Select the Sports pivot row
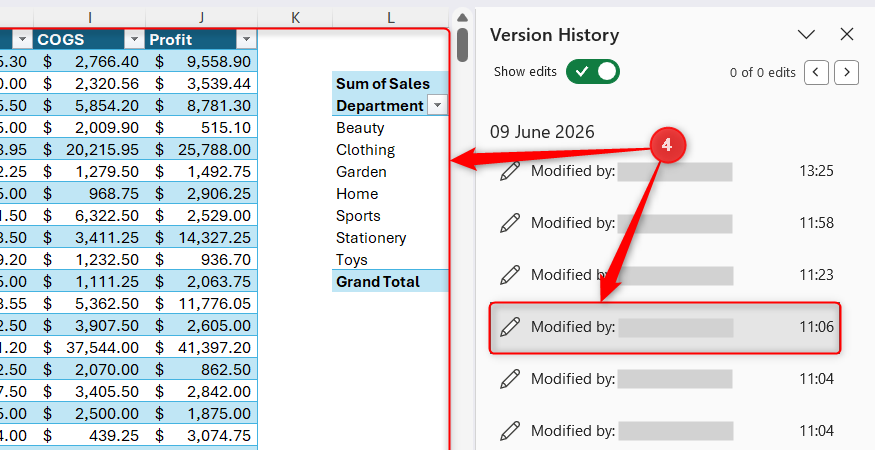The image size is (875, 450). pos(390,216)
